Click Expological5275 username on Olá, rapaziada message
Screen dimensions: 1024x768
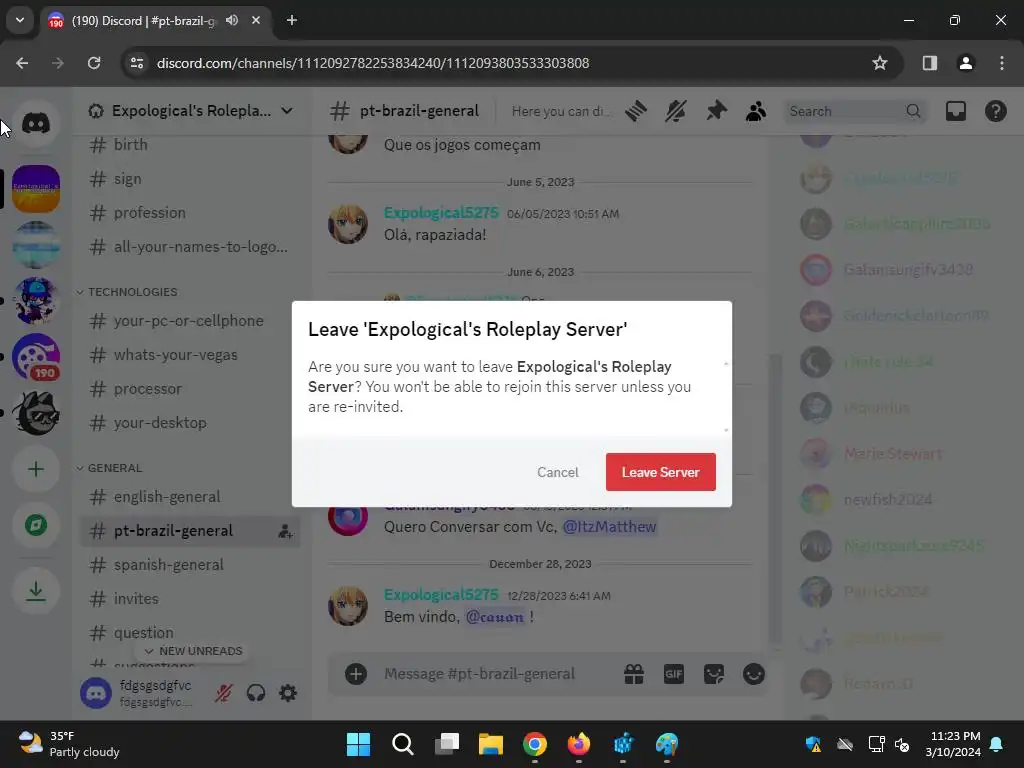(x=441, y=213)
